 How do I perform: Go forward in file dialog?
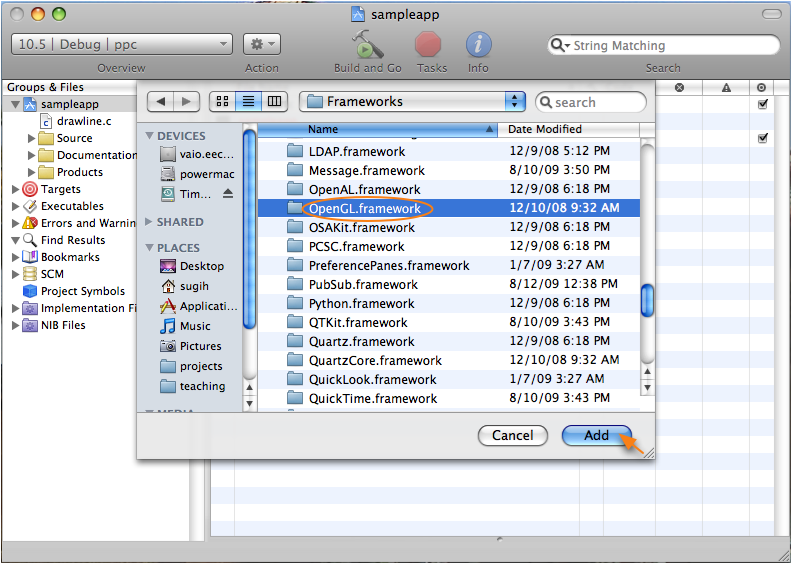coord(186,101)
